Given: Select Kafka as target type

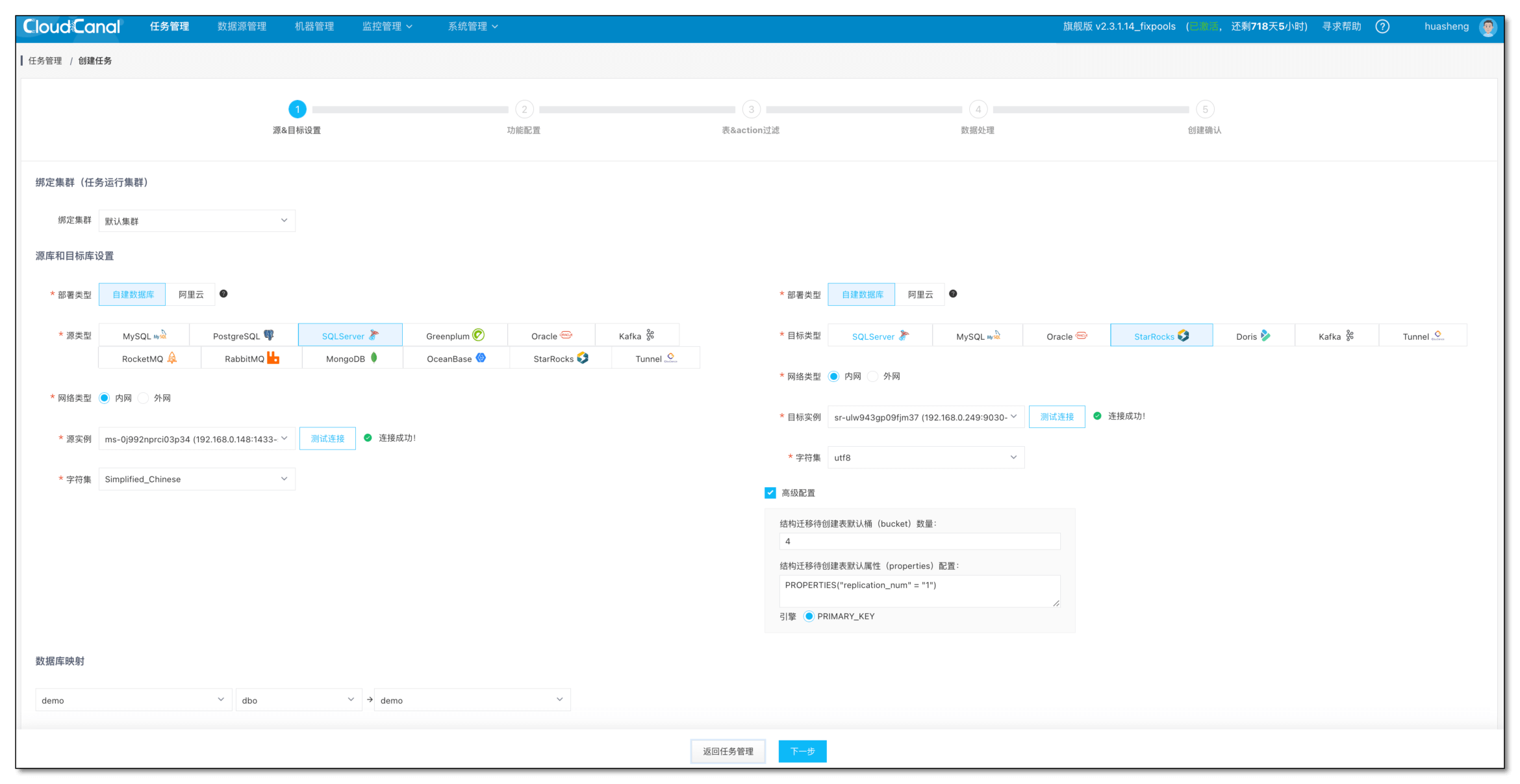Looking at the screenshot, I should pos(1337,336).
